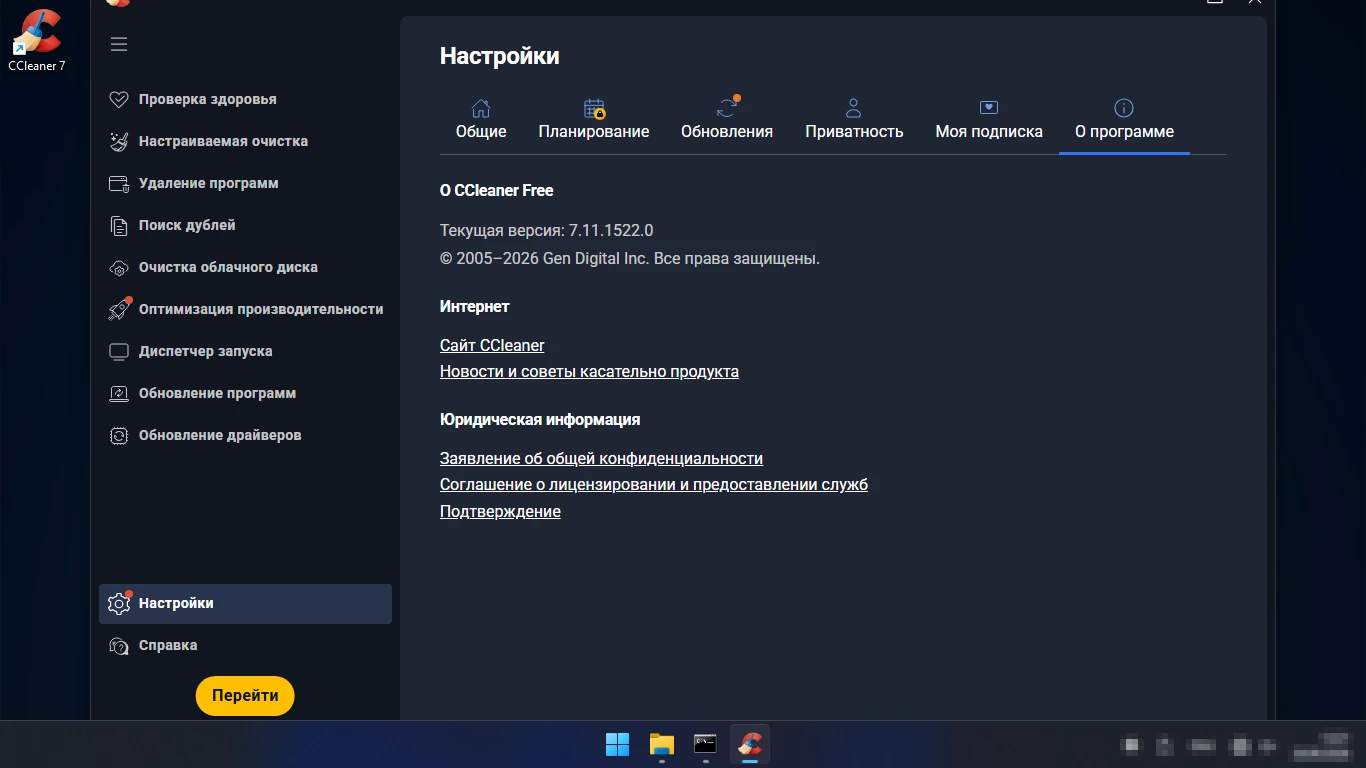Click the Startup manager monitor icon

click(x=119, y=351)
